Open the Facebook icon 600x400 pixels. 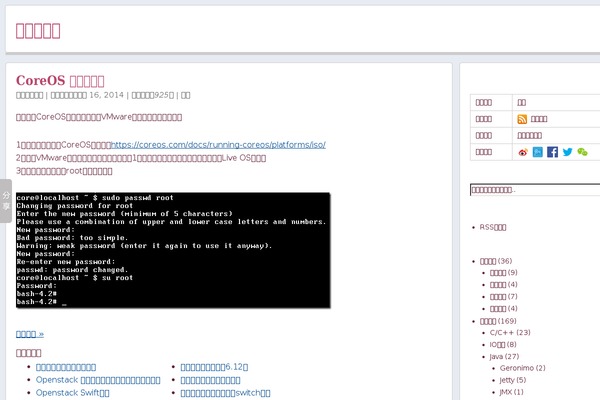point(552,152)
